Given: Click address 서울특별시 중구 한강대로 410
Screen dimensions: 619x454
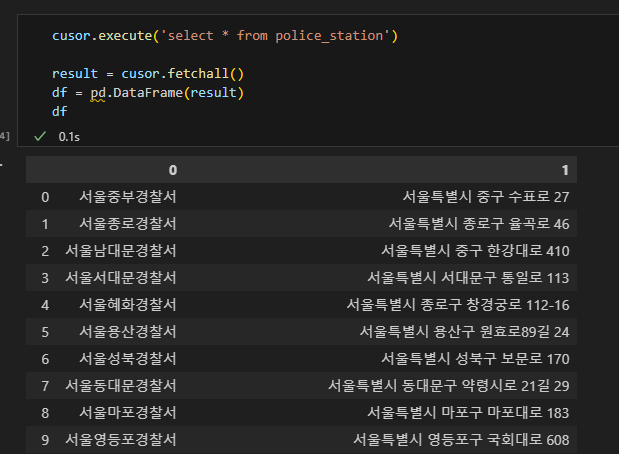Looking at the screenshot, I should (475, 251).
